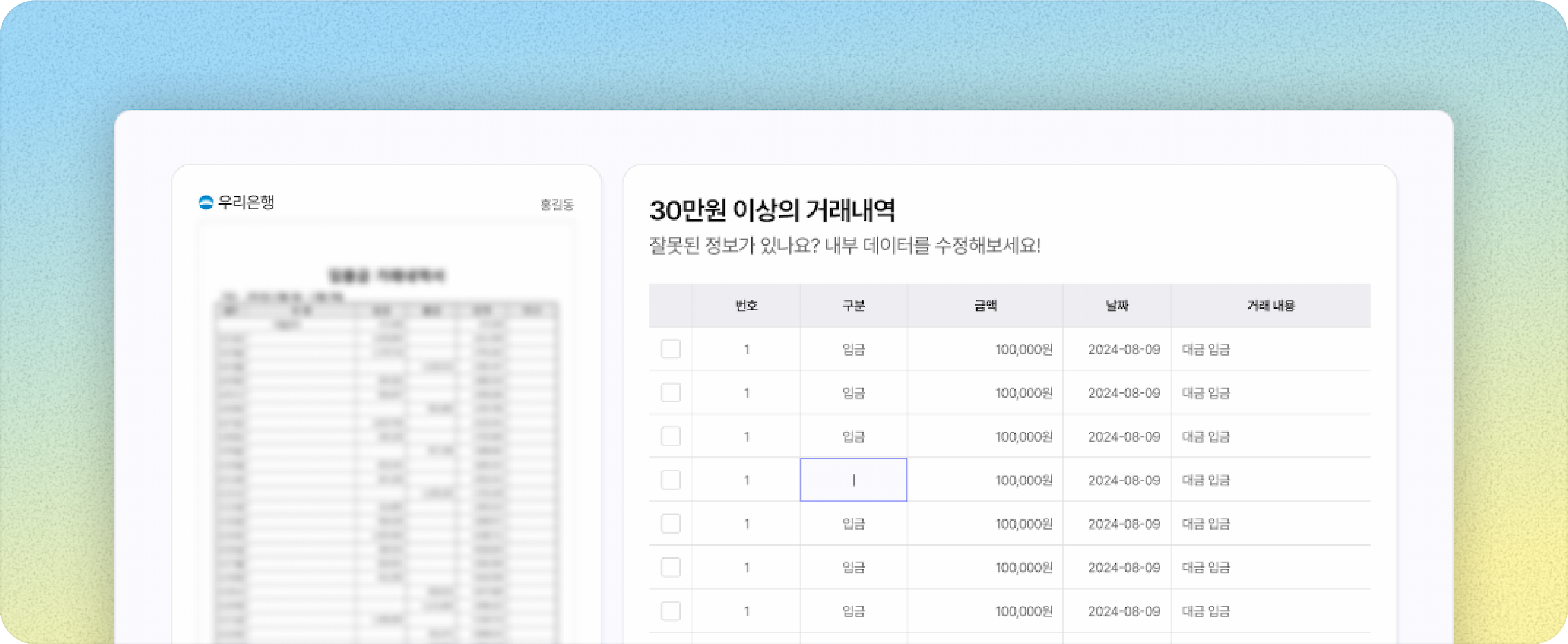Screen dimensions: 1568x644
Task: Click the highlighted 구분 input cell being edited
Action: point(853,480)
